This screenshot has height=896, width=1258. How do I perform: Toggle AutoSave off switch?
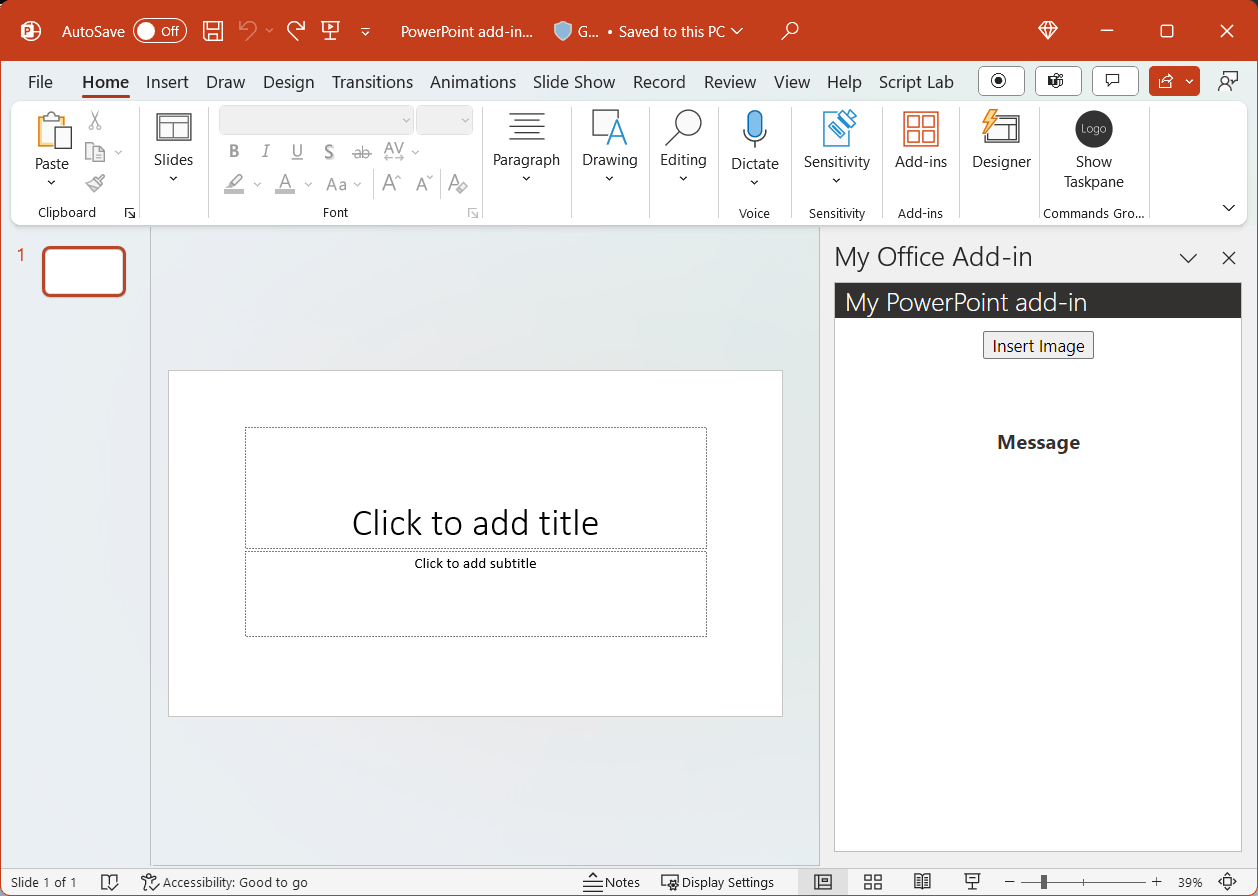[159, 31]
